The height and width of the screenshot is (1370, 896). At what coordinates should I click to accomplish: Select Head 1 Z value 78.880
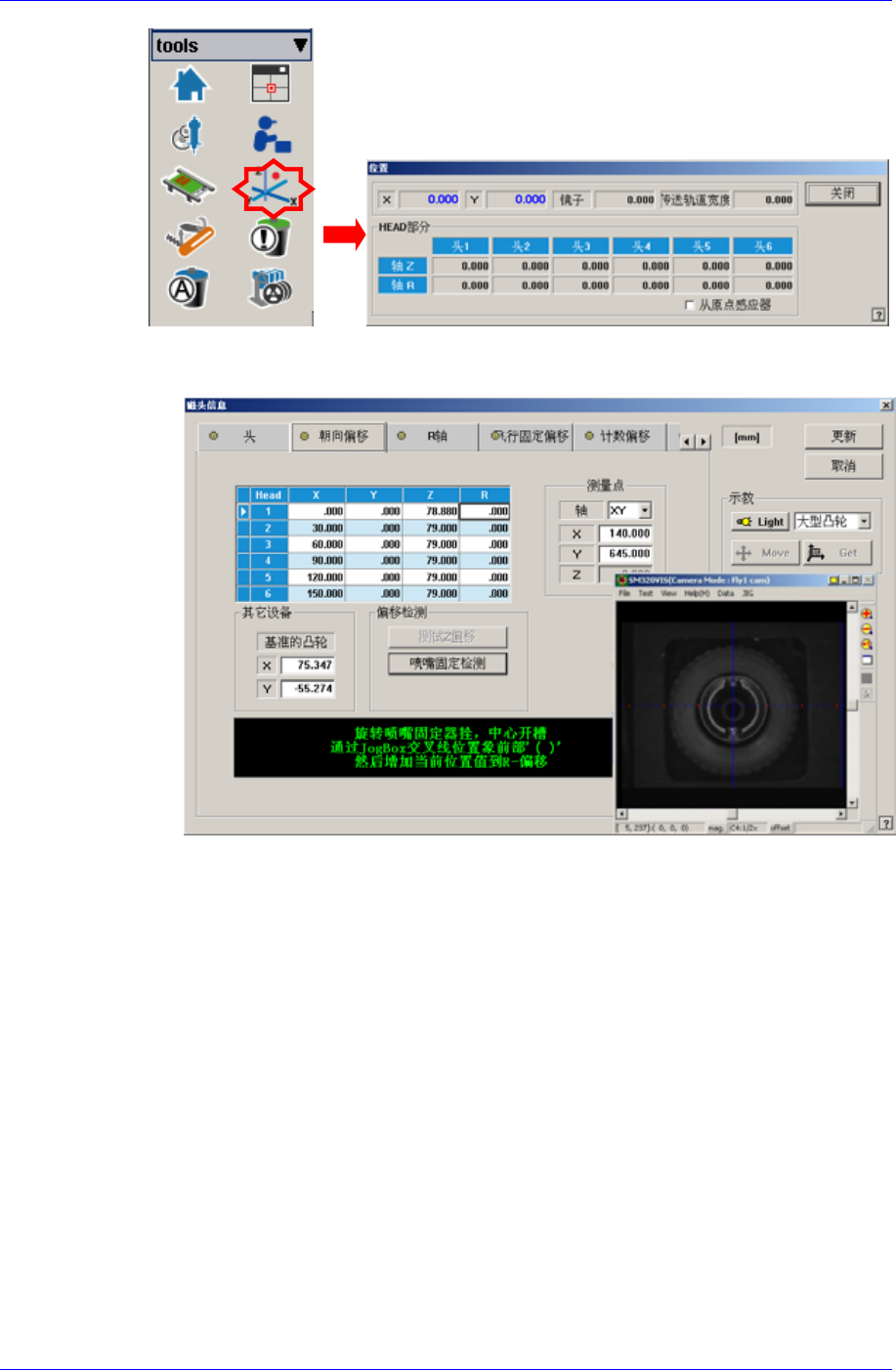point(431,511)
